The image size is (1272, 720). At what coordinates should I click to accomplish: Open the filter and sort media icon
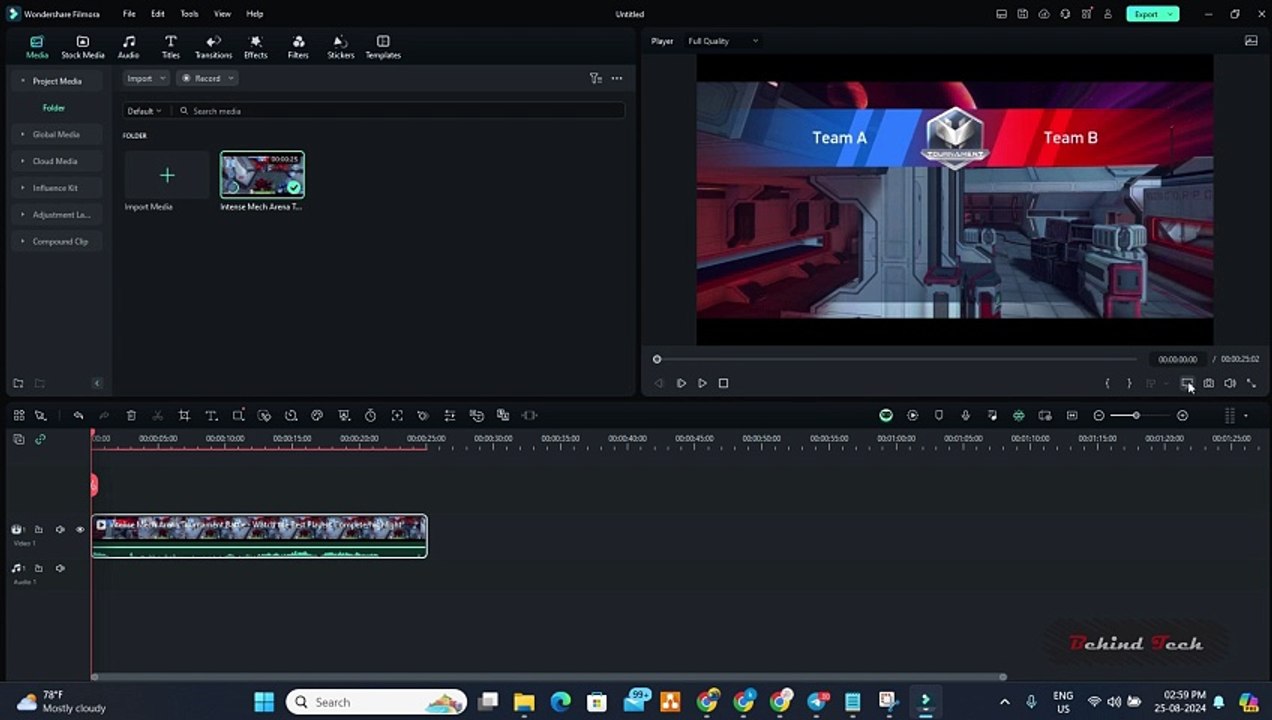[x=596, y=78]
